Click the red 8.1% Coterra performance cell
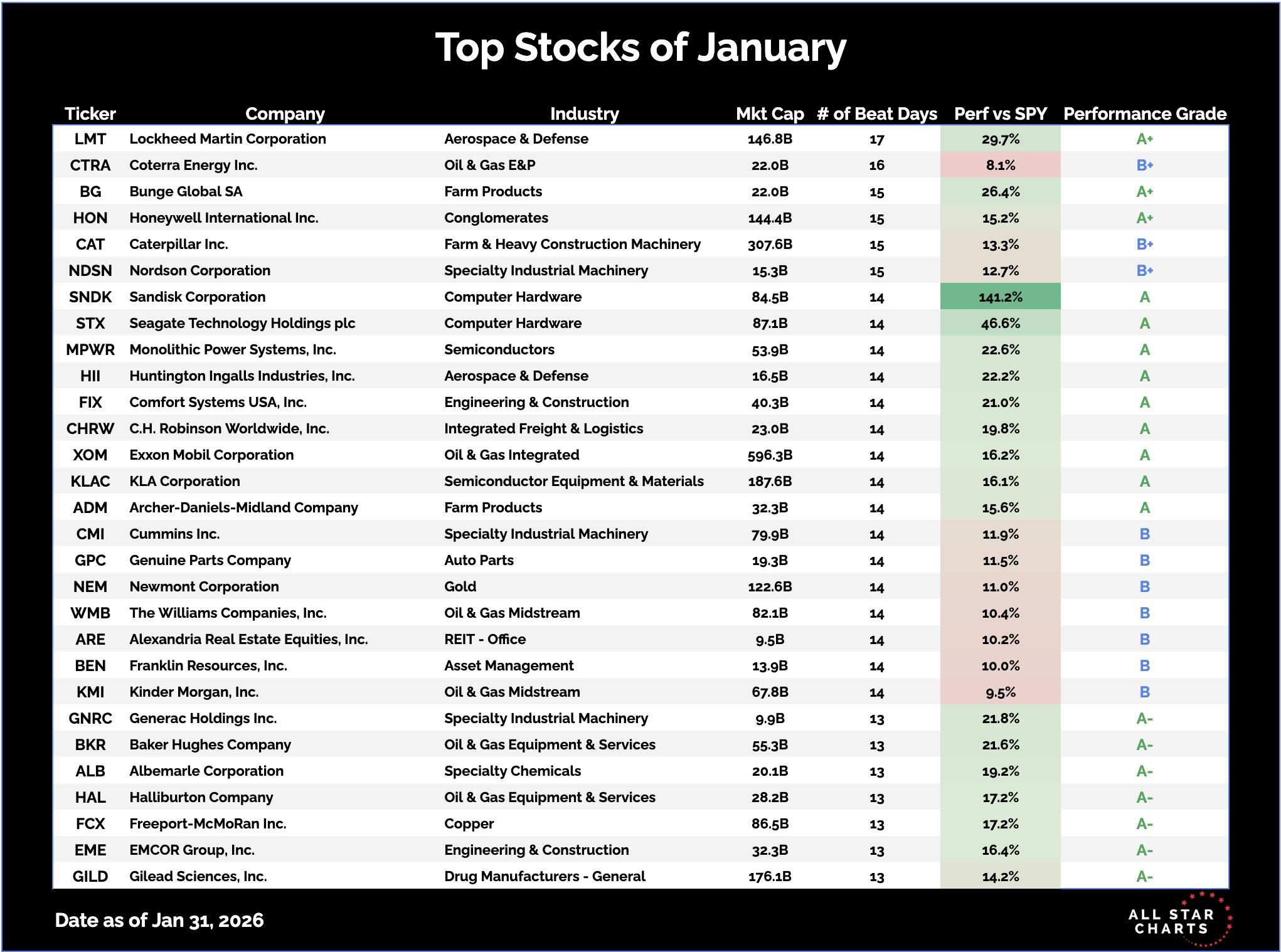The image size is (1281, 952). coord(1001,165)
